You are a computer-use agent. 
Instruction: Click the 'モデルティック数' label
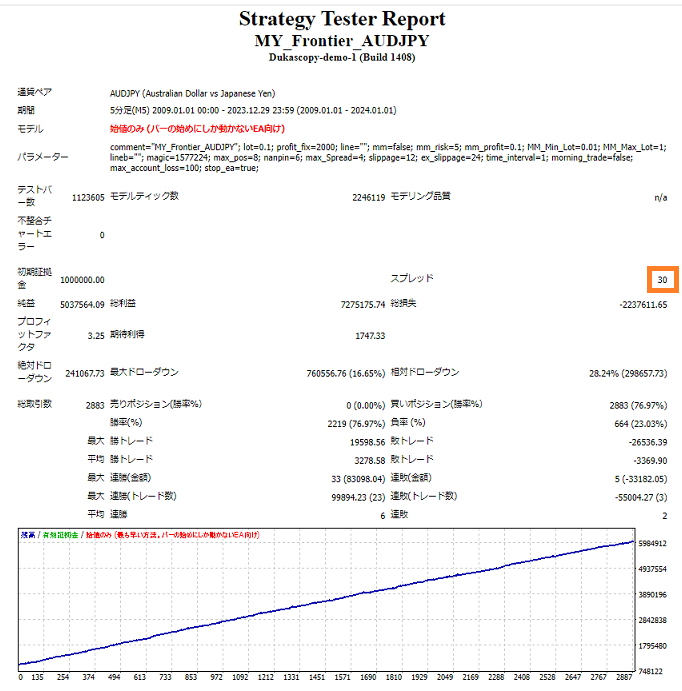[x=144, y=196]
